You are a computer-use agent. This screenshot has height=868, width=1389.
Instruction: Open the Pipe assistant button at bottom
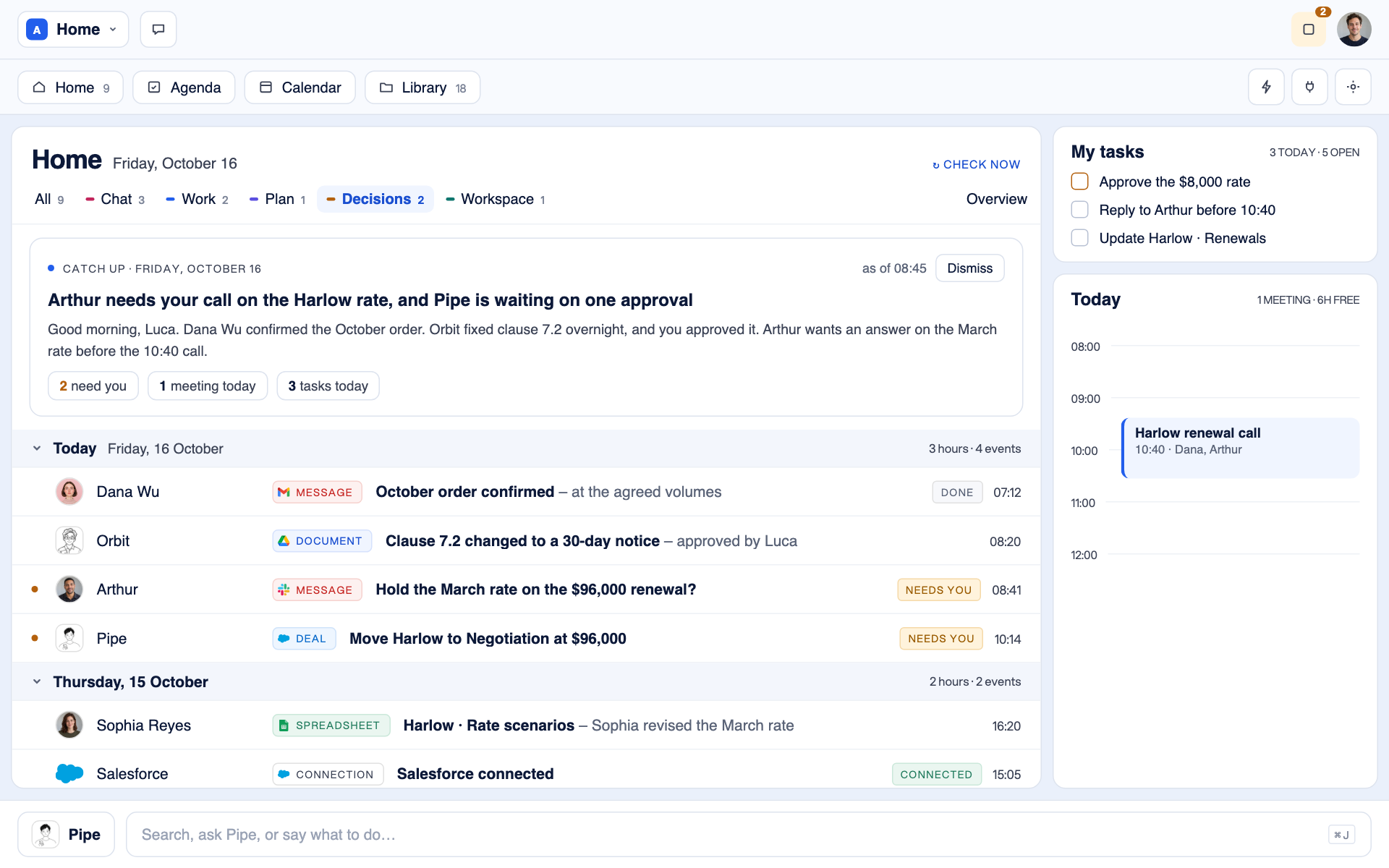67,835
